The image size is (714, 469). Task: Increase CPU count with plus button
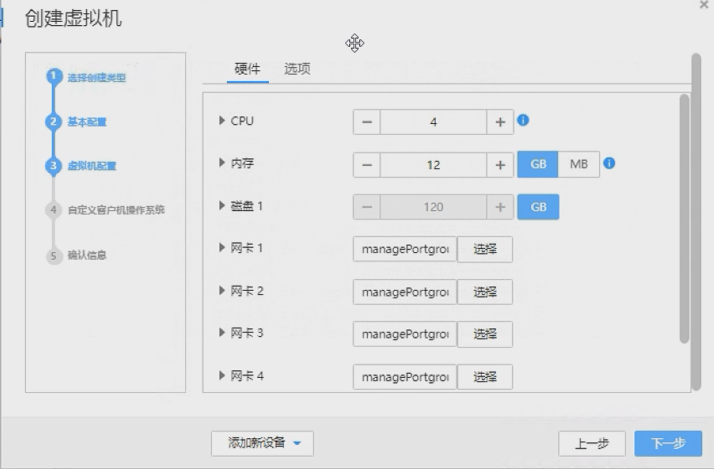pos(500,122)
